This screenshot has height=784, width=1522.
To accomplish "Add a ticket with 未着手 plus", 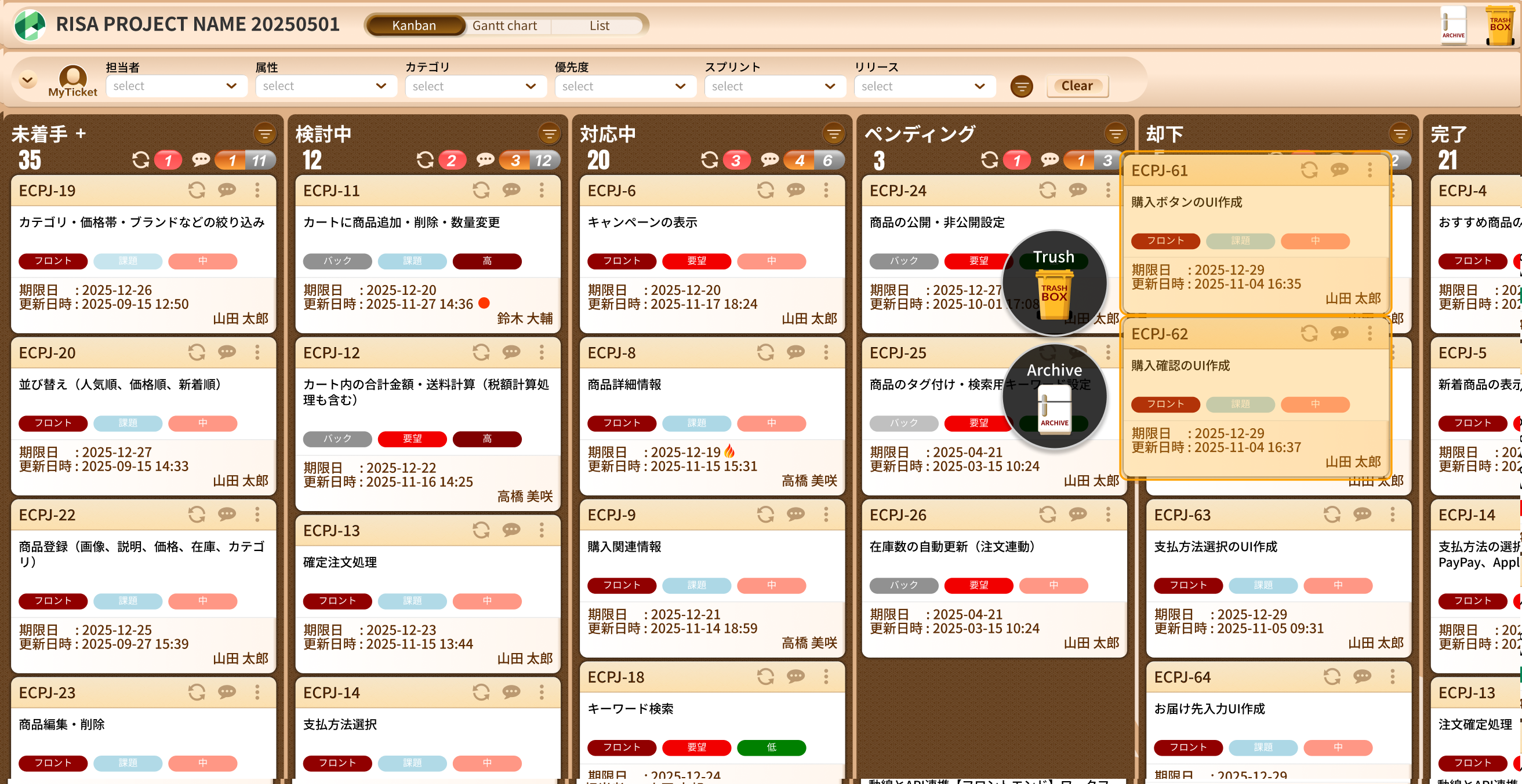I will click(81, 133).
